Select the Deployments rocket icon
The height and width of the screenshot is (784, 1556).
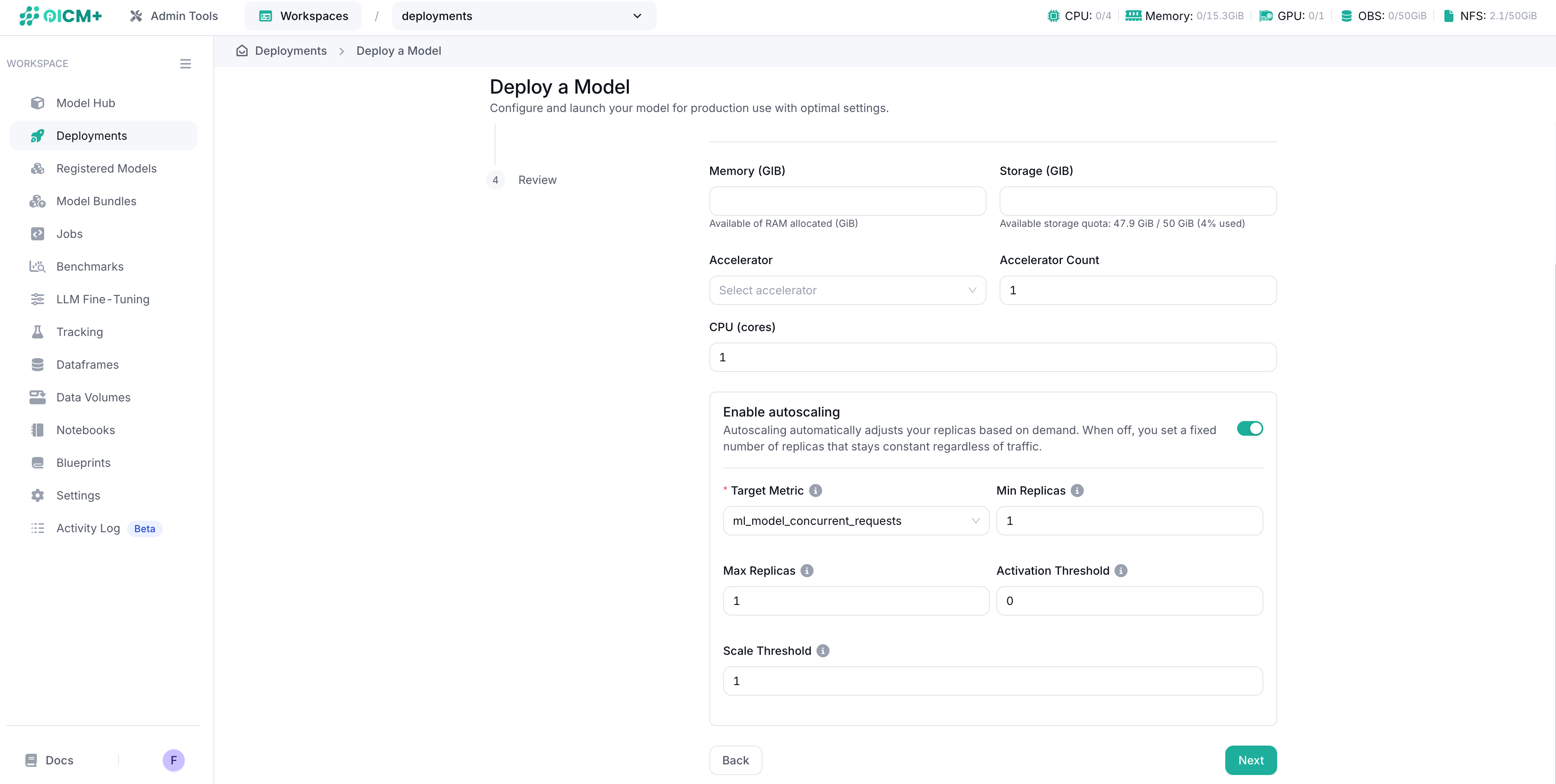point(38,135)
